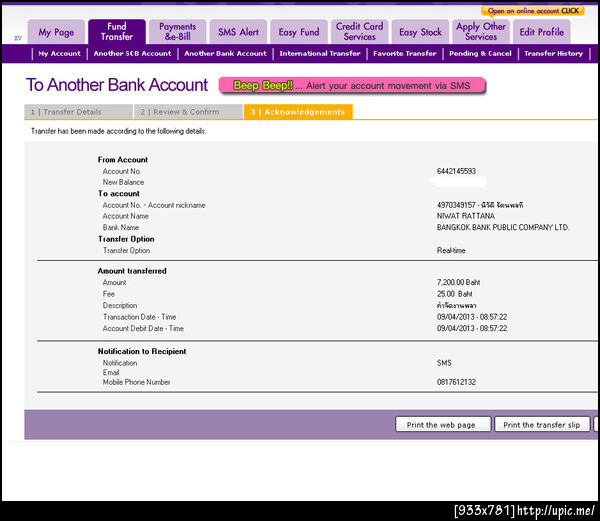Image resolution: width=600 pixels, height=521 pixels.
Task: Click the To account number 4970349157
Action: pos(456,205)
